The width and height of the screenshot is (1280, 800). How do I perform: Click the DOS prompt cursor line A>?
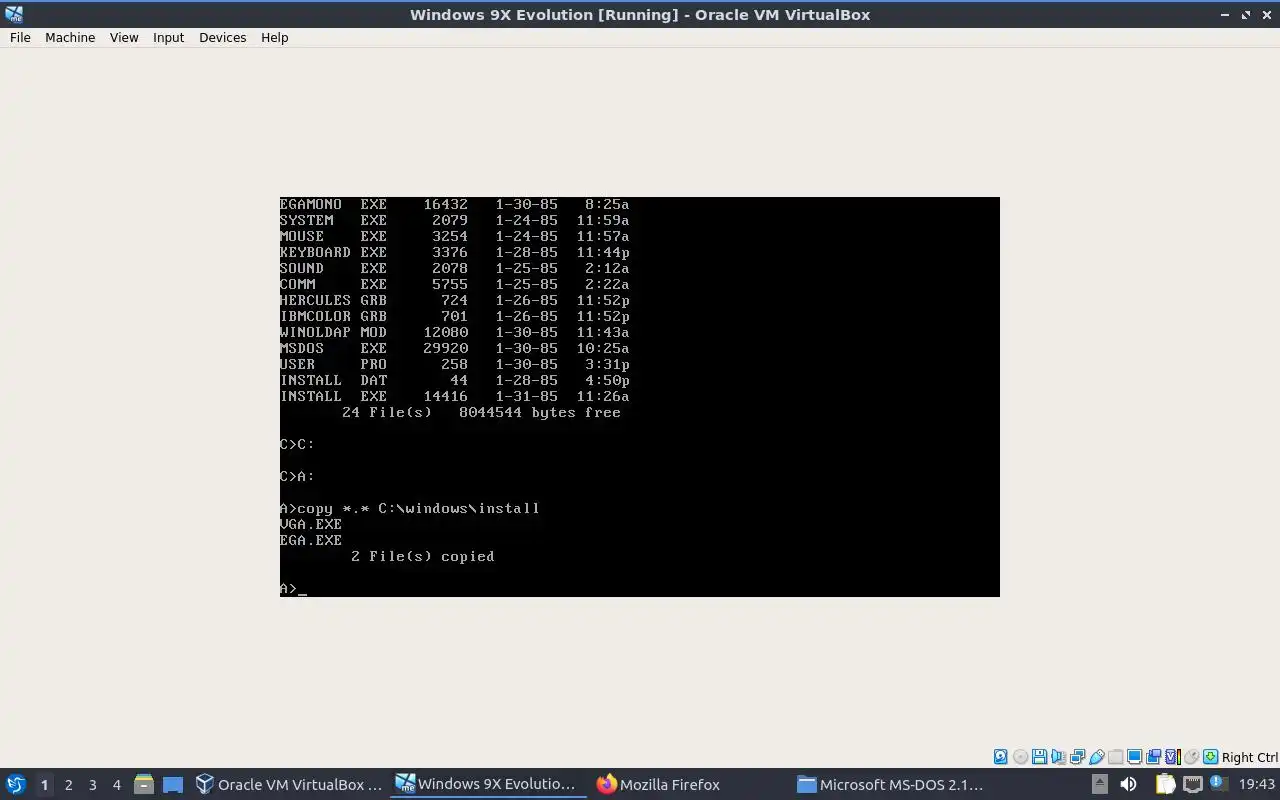[293, 588]
